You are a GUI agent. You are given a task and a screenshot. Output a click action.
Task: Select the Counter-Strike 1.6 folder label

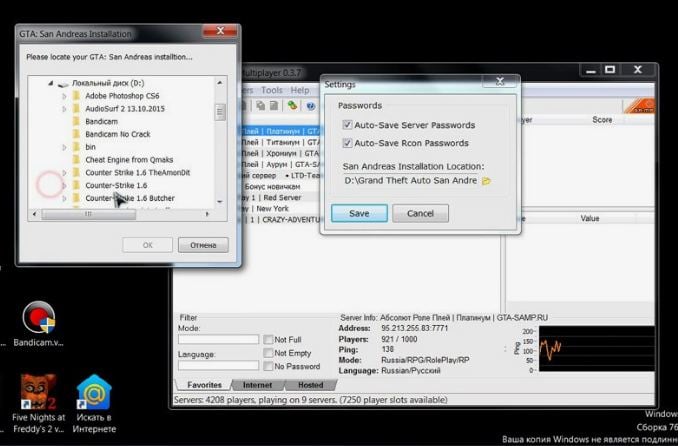116,185
